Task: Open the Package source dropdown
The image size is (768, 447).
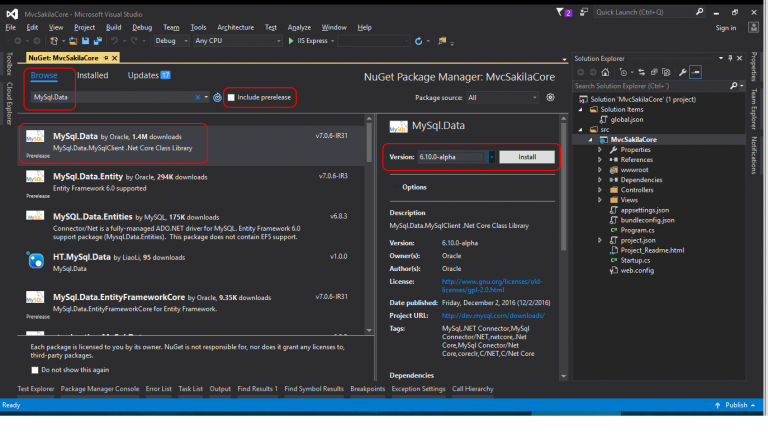Action: click(501, 98)
